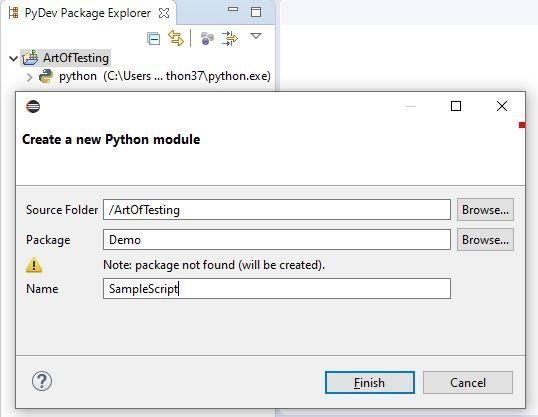Maximize the PyDev Package Explorer panel
Screen dimensions: 538x417
pos(256,12)
